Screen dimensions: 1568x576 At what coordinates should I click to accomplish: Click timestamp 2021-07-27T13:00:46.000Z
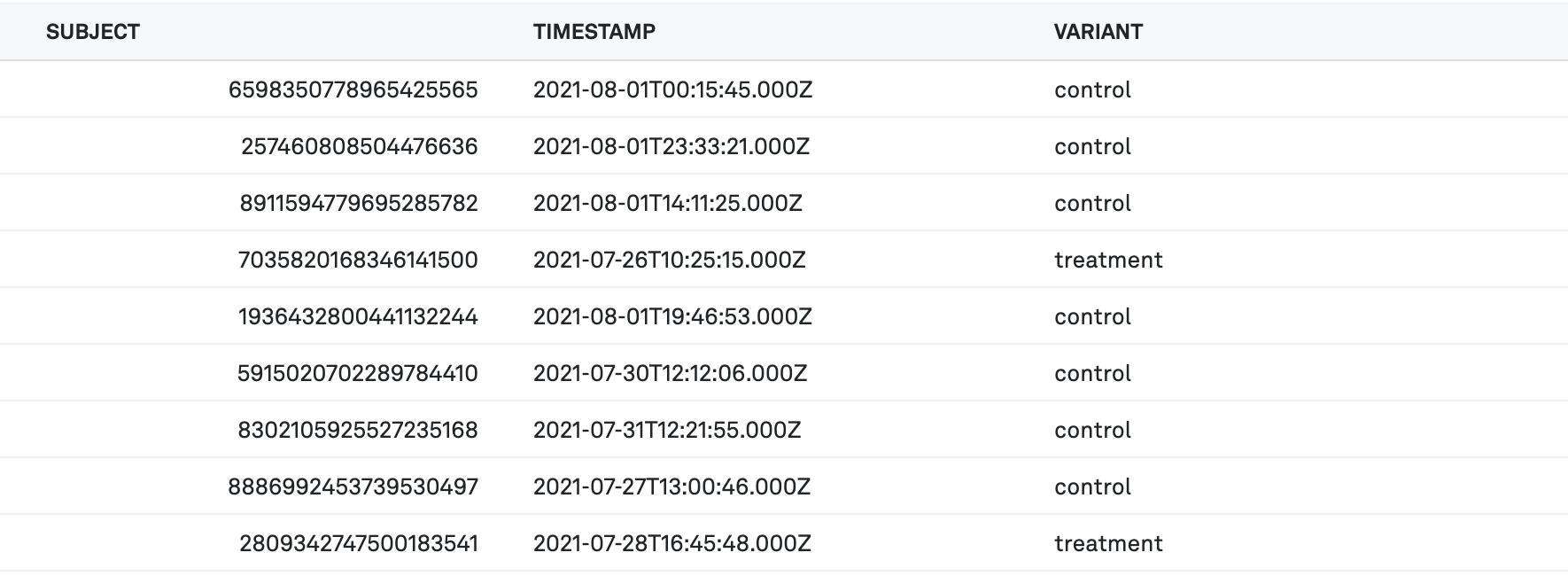[671, 486]
